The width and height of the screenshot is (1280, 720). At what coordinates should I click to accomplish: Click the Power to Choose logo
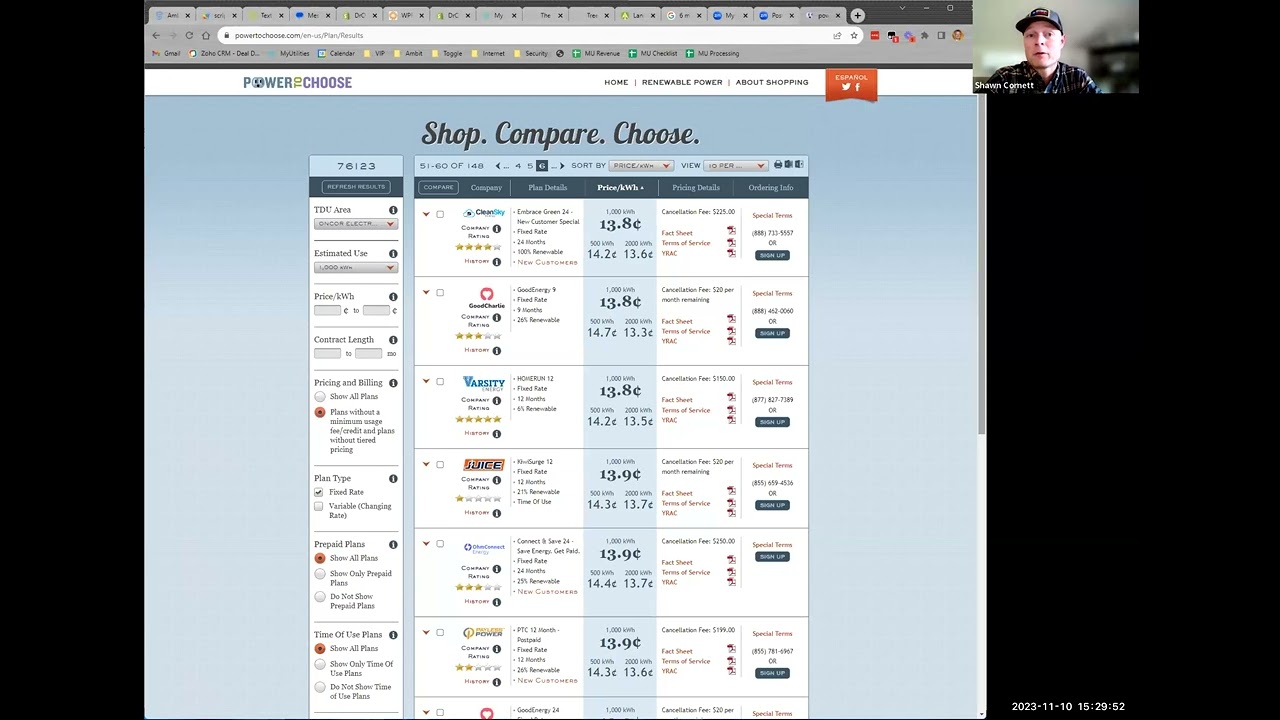pos(298,83)
